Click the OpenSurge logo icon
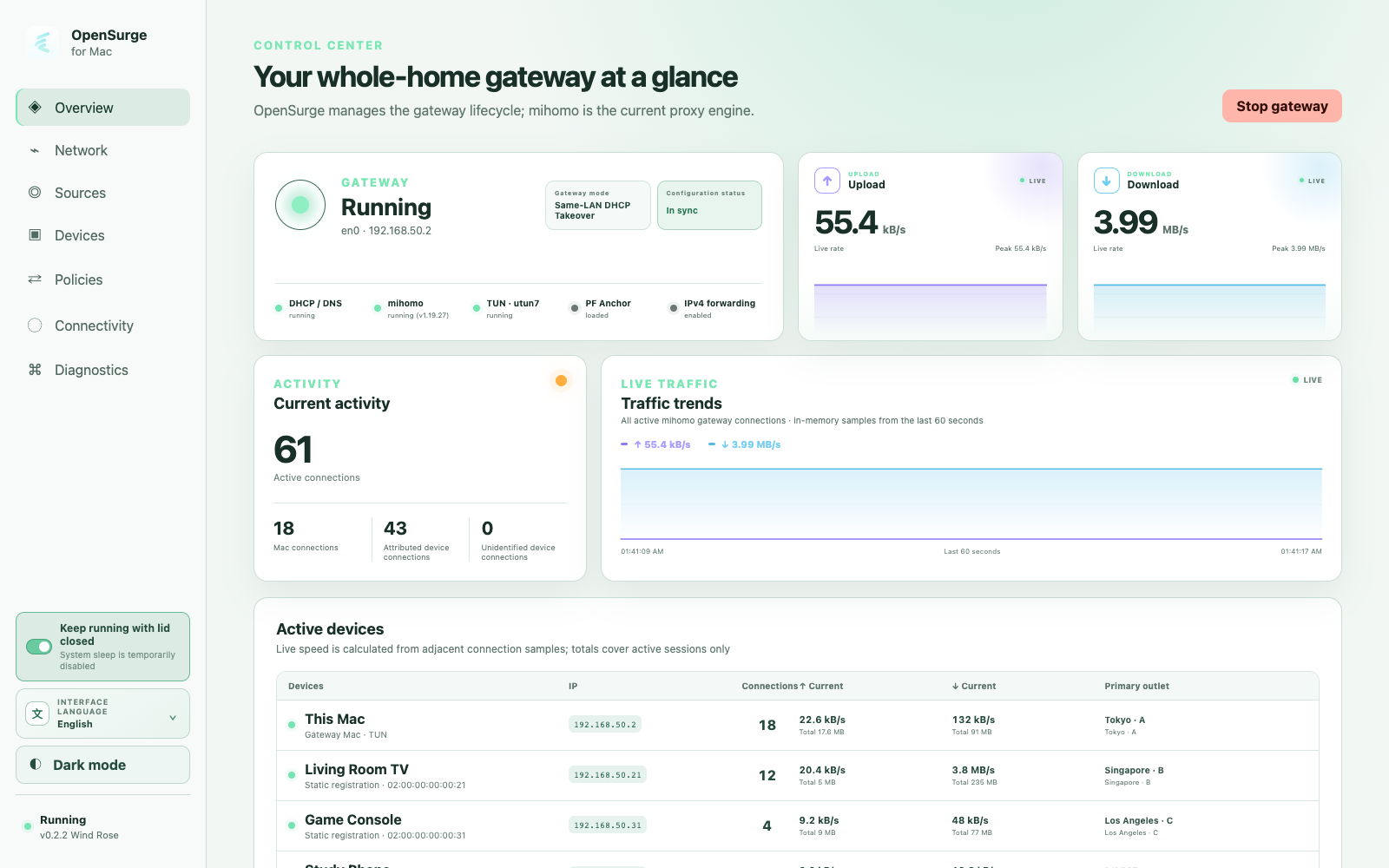 (x=43, y=42)
